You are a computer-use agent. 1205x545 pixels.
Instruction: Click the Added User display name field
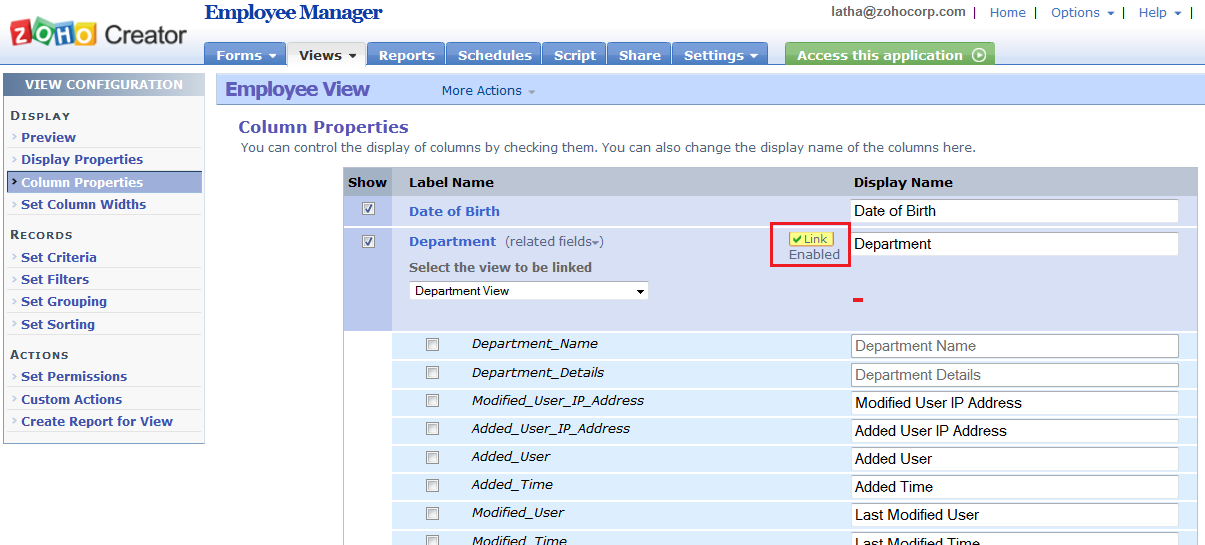pos(1015,459)
